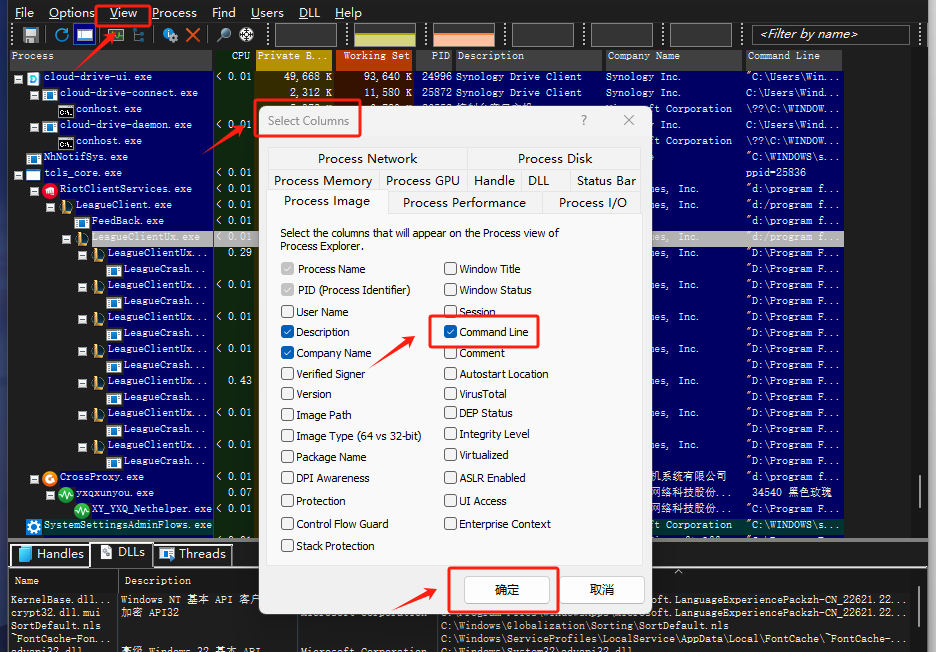Click the Save toolbar icon

30,35
